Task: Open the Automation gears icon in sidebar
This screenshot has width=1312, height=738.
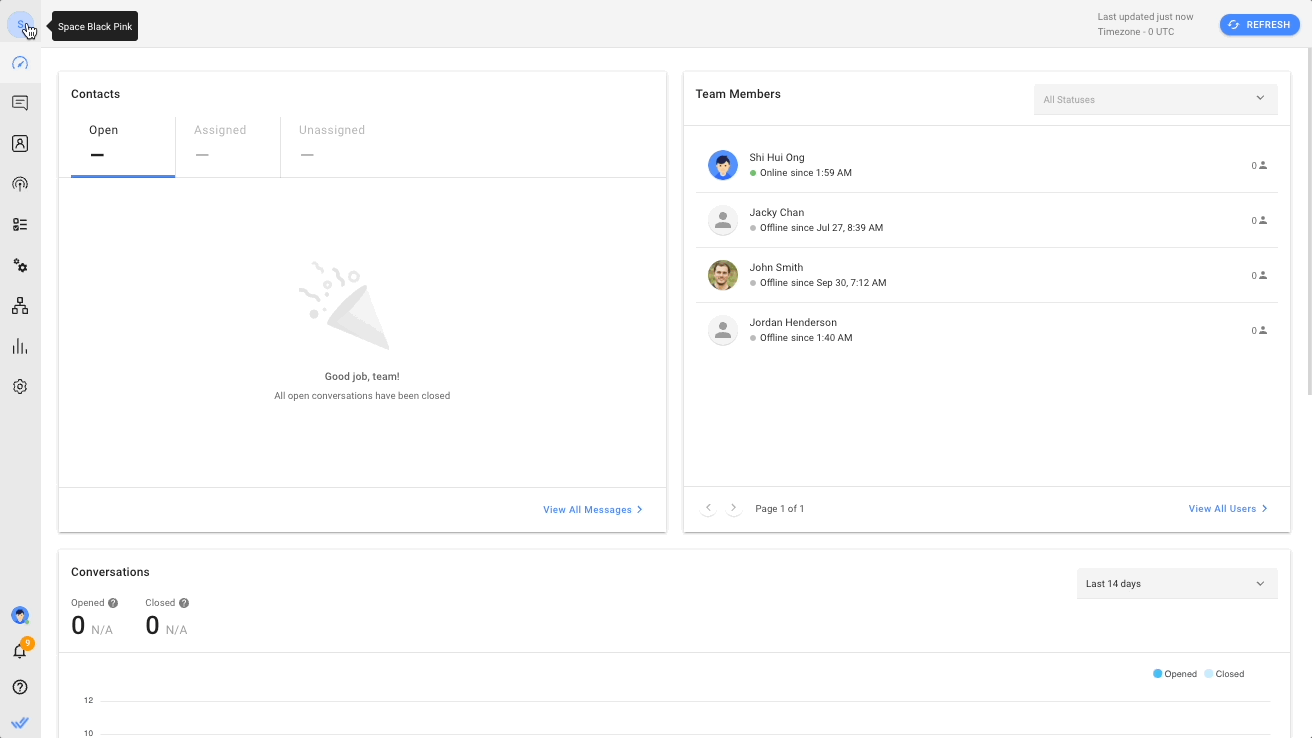Action: [x=20, y=266]
